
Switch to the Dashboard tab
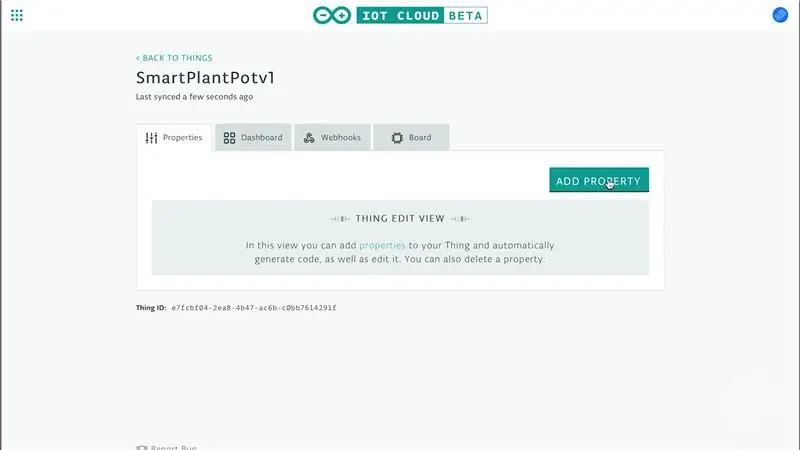(x=253, y=137)
